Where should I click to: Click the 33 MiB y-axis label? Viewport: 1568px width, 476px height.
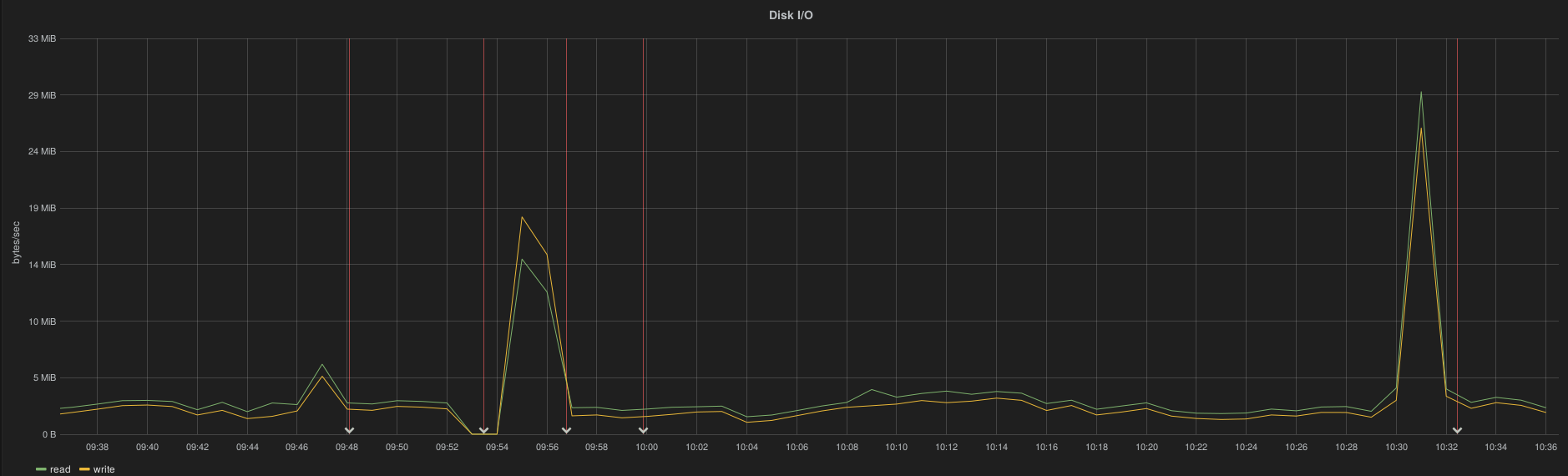(42, 38)
